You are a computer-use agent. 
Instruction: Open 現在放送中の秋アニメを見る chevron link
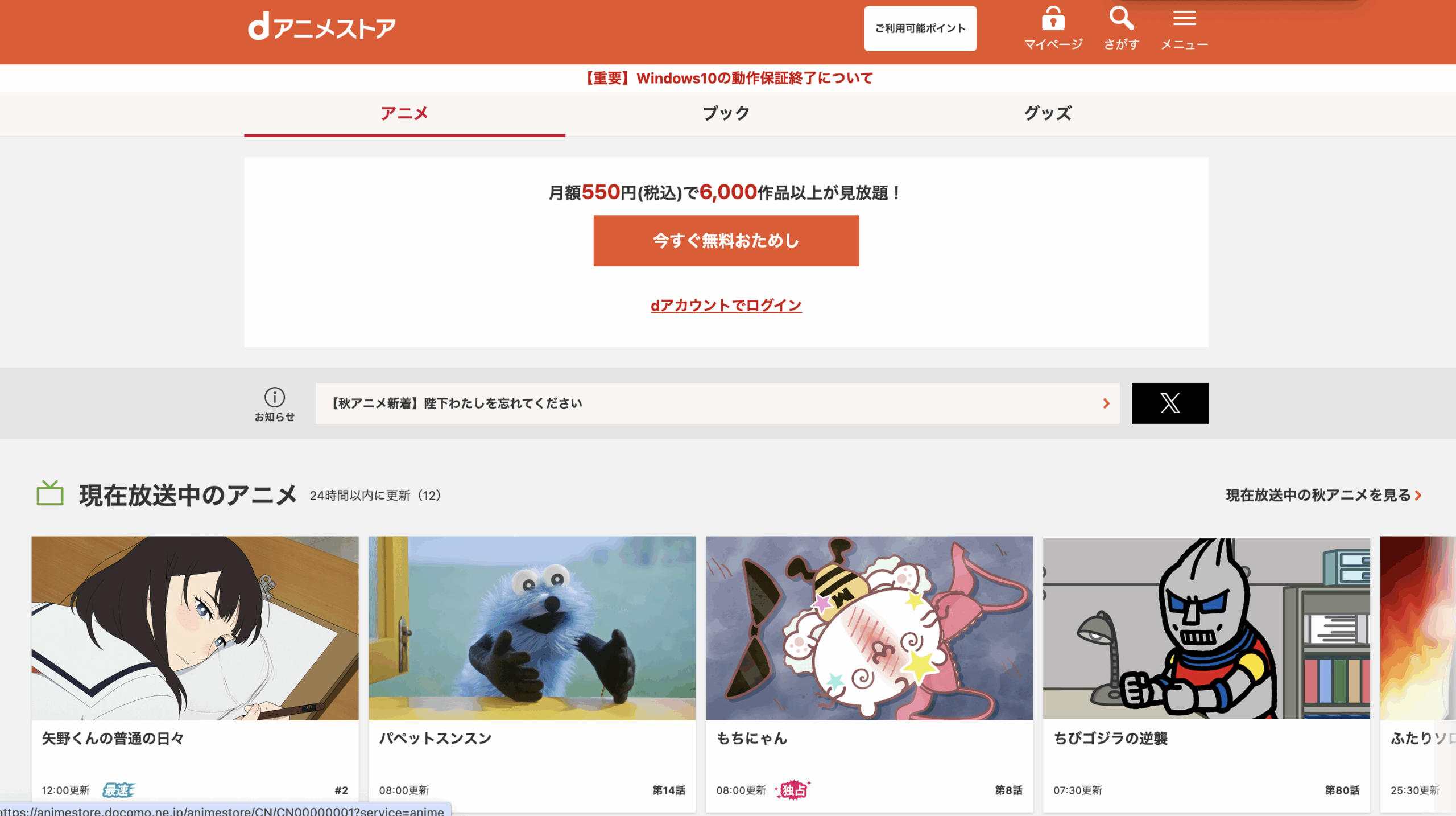coord(1418,496)
